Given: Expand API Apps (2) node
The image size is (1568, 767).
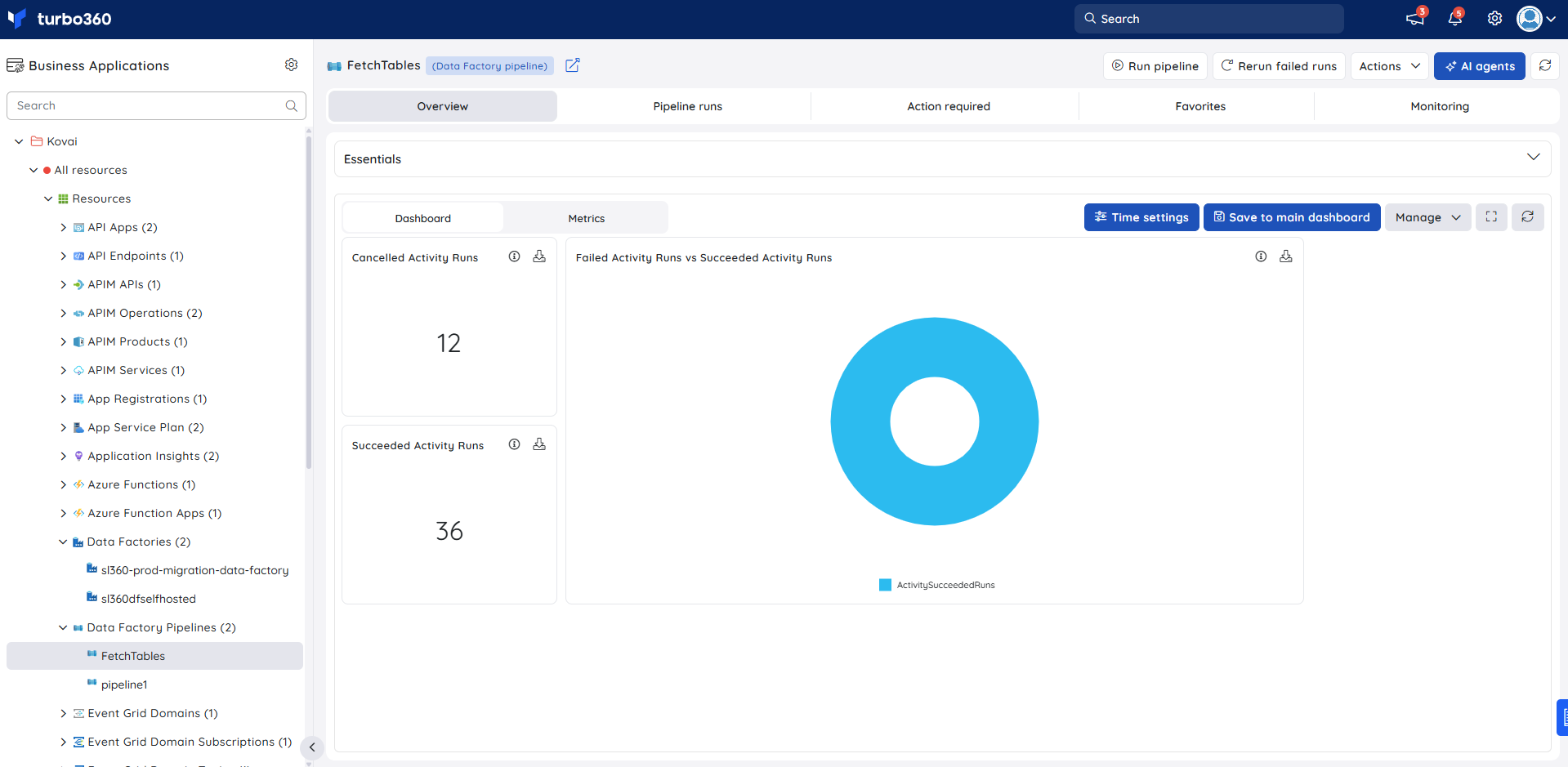Looking at the screenshot, I should 64,227.
